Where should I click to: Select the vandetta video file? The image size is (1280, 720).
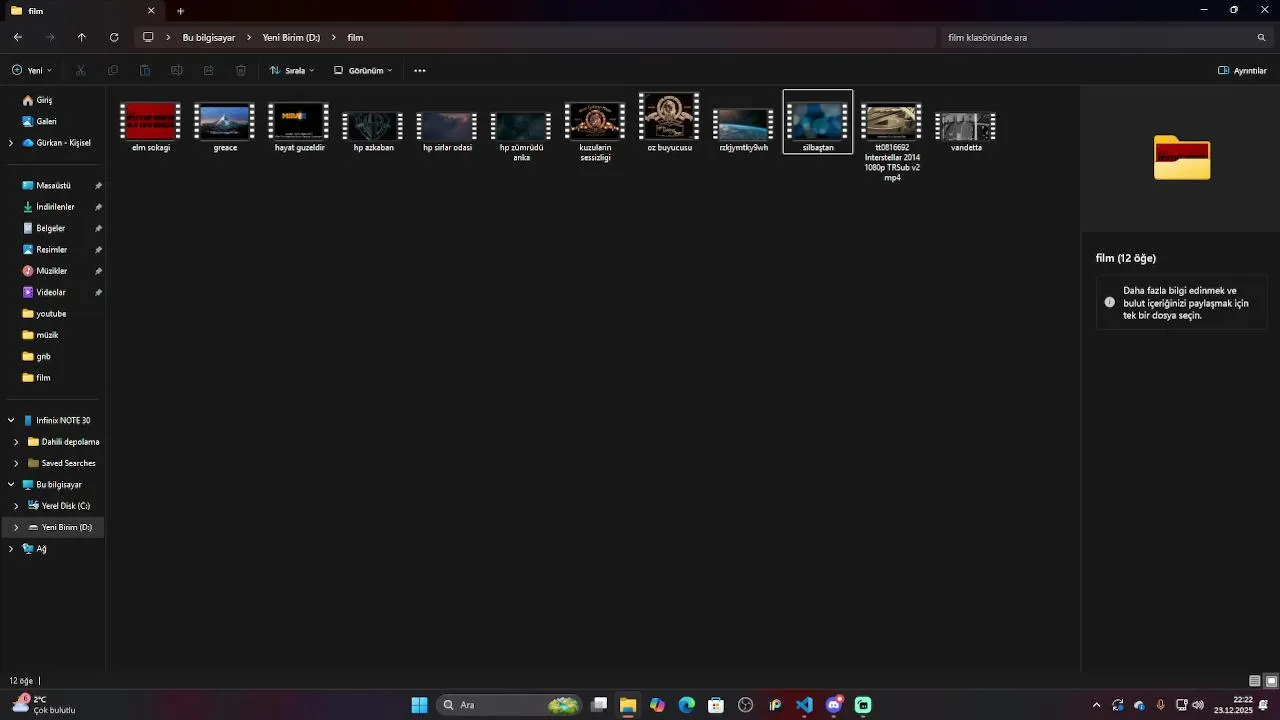[x=966, y=131]
